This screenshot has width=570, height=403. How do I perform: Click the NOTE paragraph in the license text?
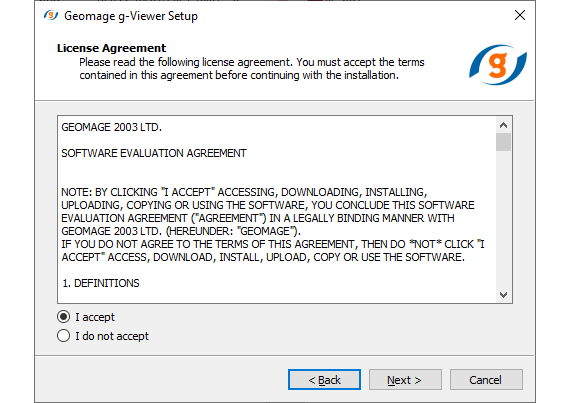[x=273, y=225]
